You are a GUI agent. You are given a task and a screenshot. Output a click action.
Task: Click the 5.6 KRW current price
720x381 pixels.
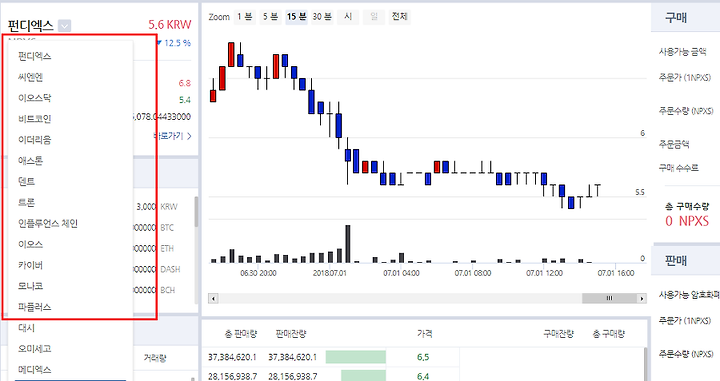click(x=169, y=25)
